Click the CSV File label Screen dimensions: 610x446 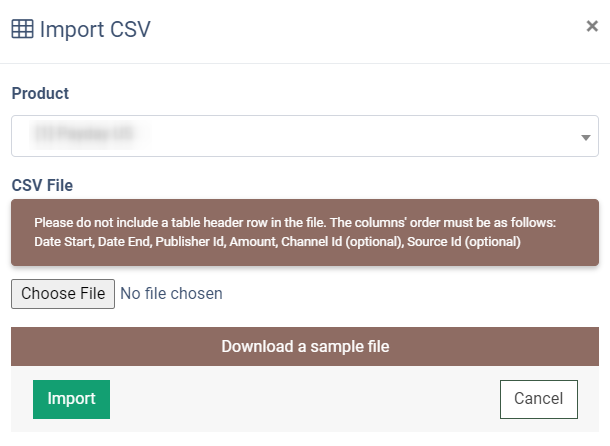42,185
